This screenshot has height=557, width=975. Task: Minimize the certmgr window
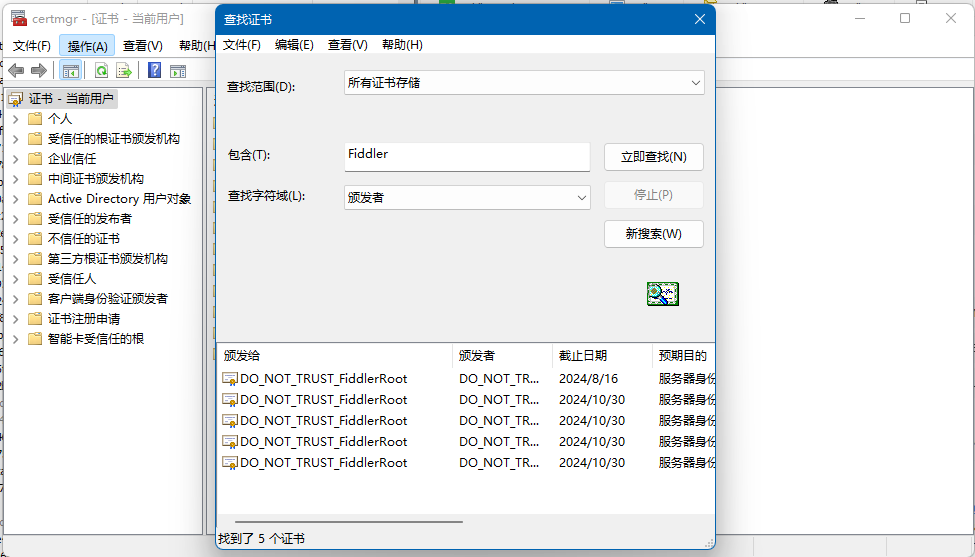pos(860,18)
